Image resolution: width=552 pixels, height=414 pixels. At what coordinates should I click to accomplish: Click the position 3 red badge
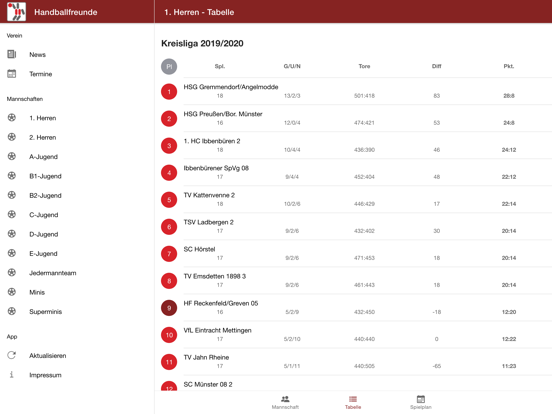pyautogui.click(x=169, y=146)
